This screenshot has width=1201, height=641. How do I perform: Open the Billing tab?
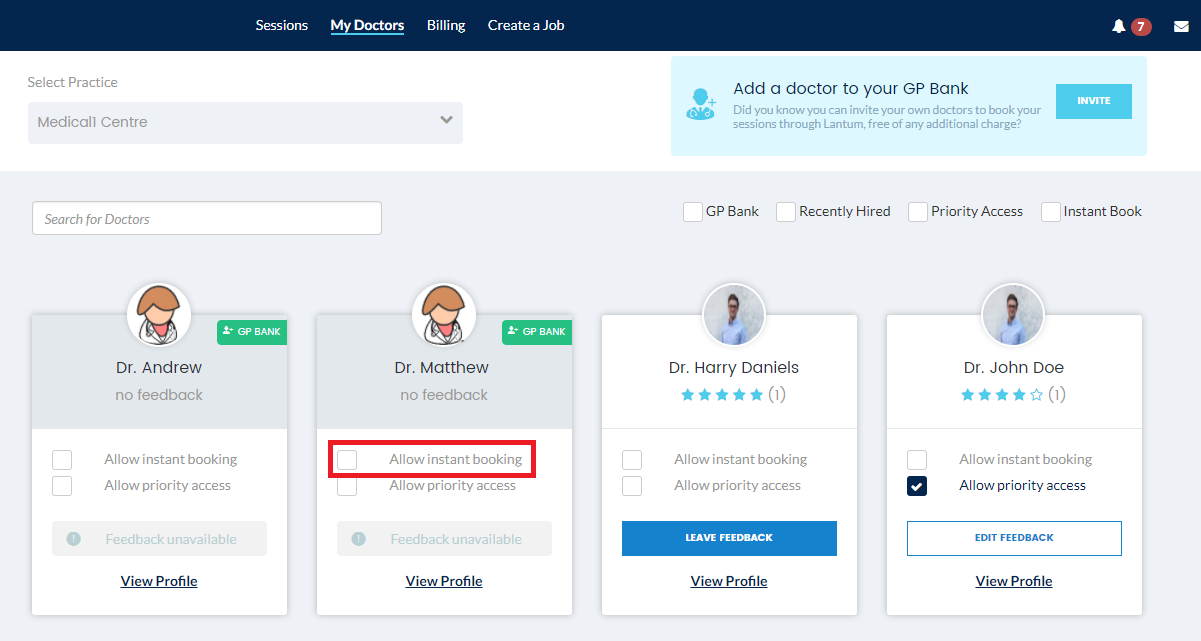point(446,26)
